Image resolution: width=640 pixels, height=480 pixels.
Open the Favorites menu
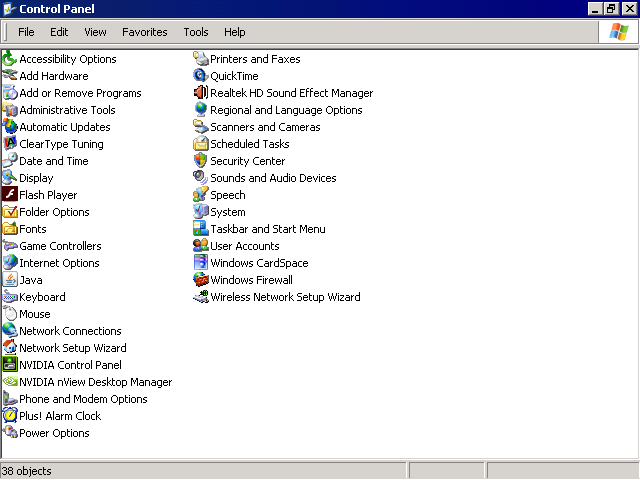144,32
